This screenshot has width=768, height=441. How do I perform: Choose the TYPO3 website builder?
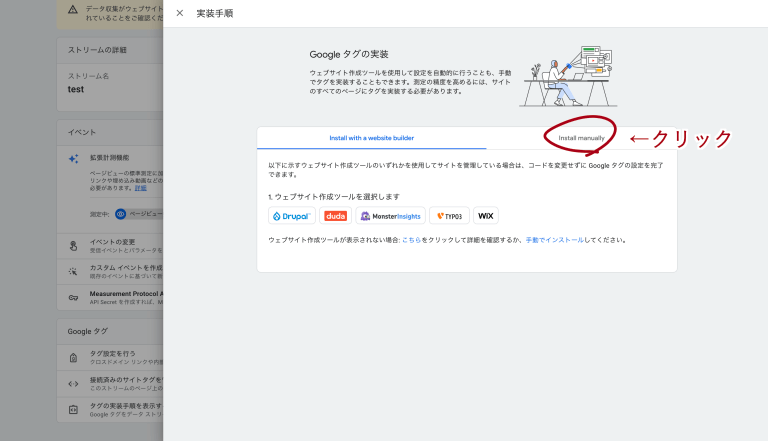[449, 216]
